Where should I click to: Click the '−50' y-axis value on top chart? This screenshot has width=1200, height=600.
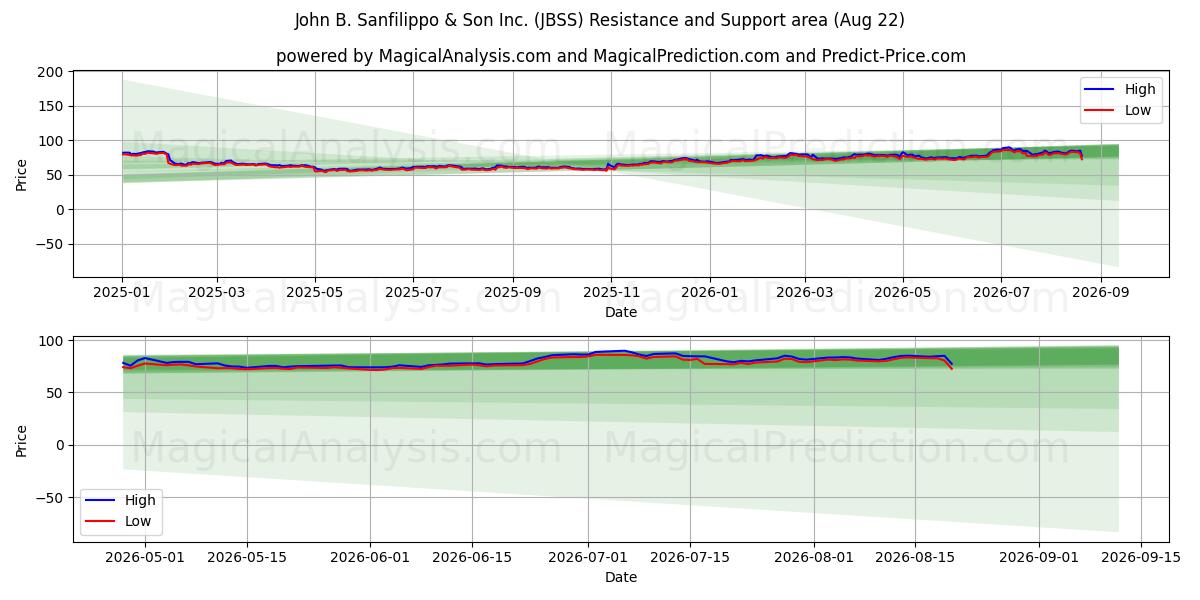point(50,244)
